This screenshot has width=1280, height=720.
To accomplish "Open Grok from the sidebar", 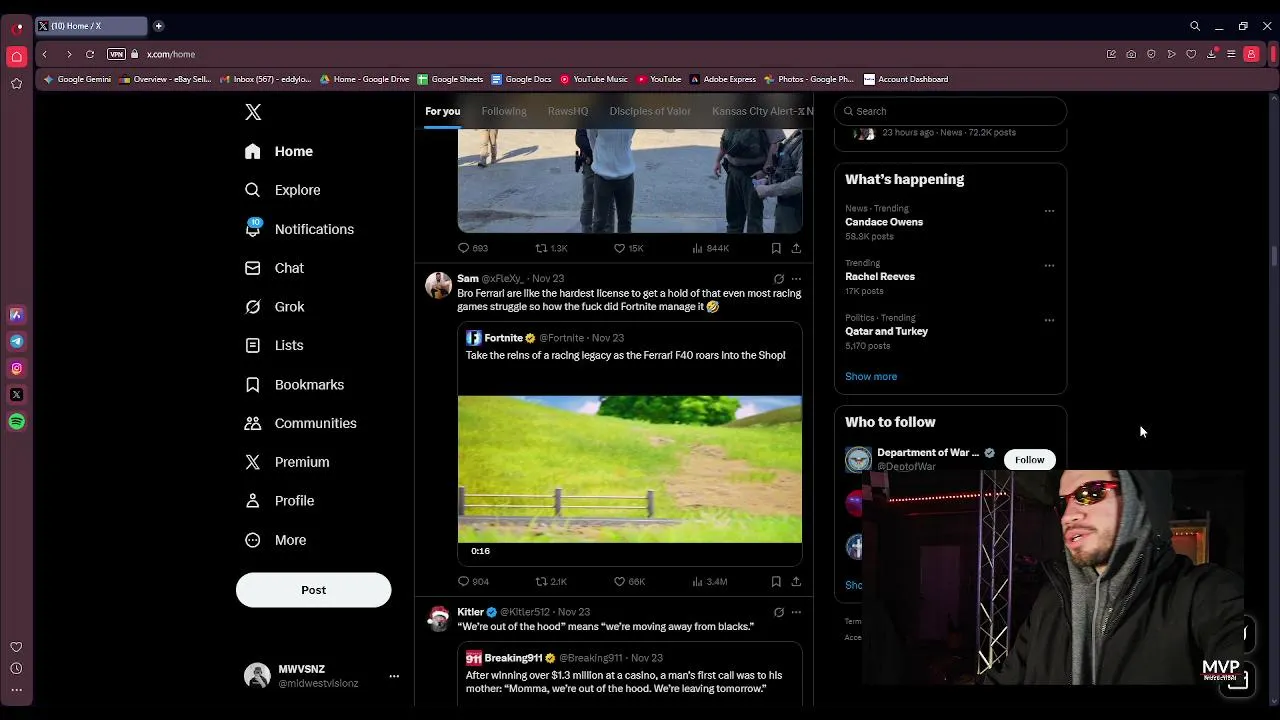I will coord(274,307).
